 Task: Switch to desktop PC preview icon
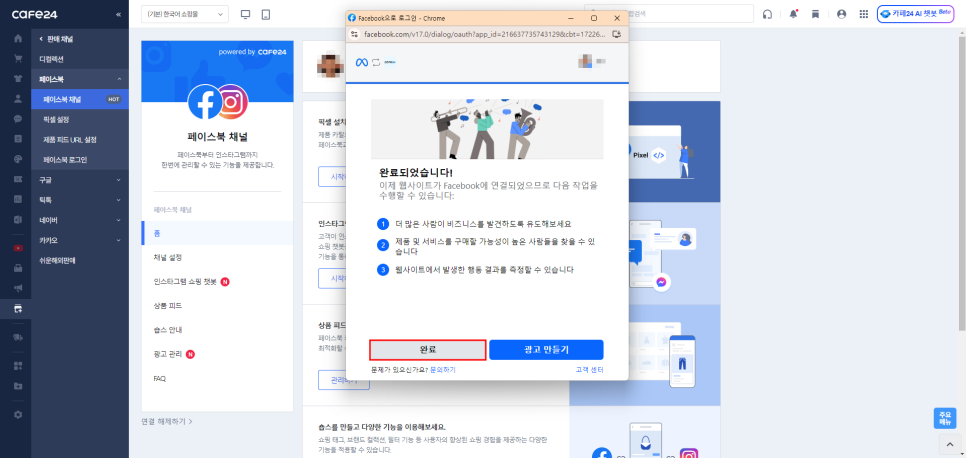click(x=246, y=14)
